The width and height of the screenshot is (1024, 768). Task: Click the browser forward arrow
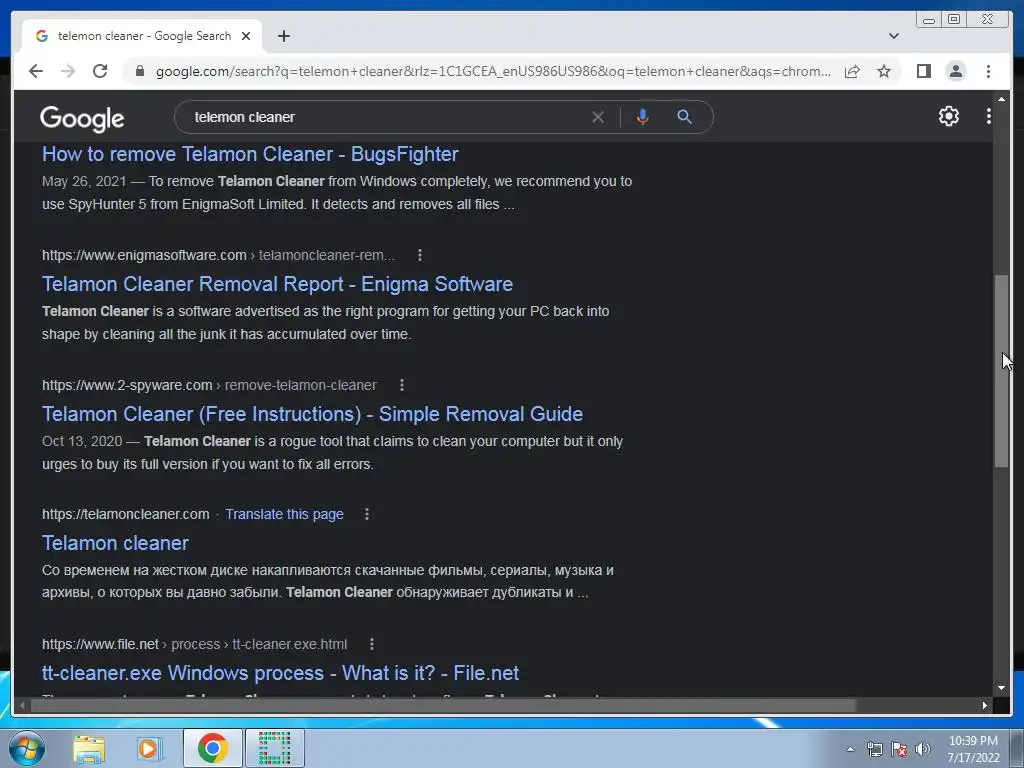[68, 71]
